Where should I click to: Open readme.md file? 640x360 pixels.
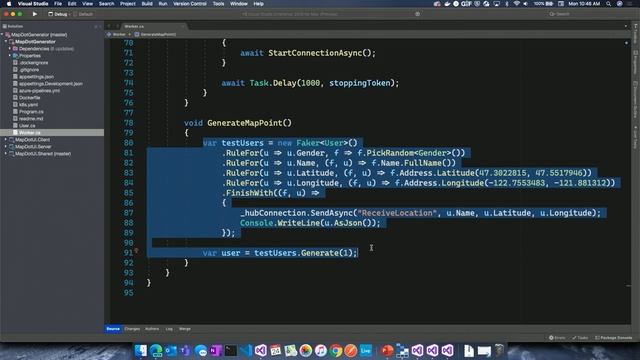click(x=31, y=118)
